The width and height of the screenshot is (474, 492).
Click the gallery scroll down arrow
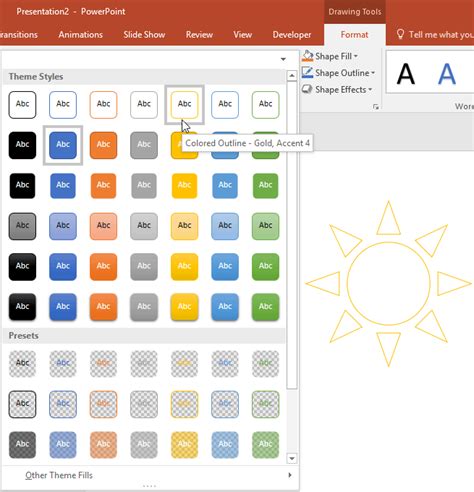pos(292,459)
